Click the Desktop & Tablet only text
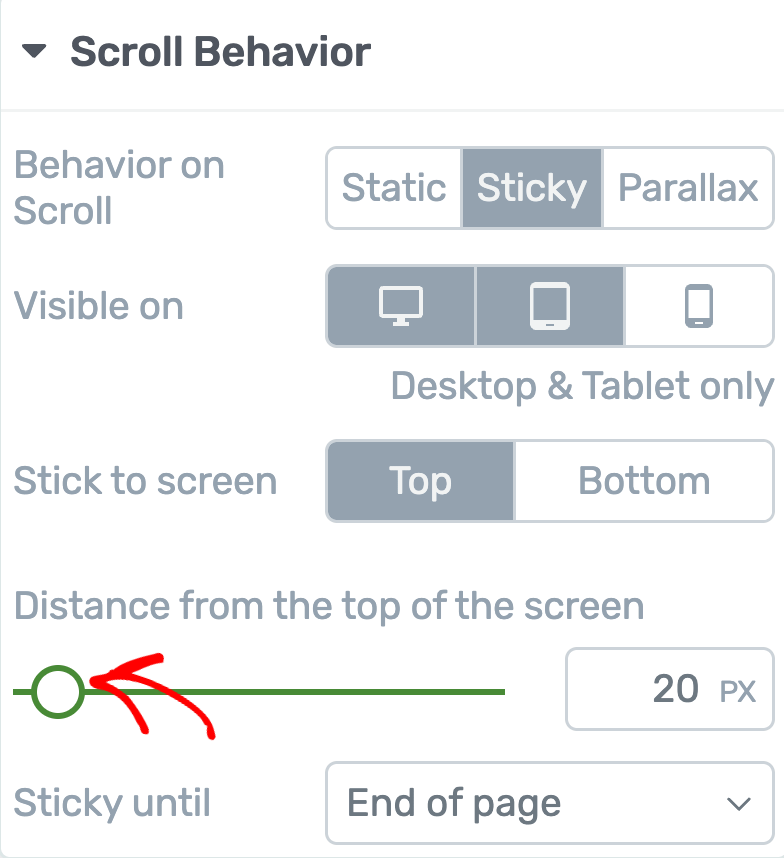Image resolution: width=784 pixels, height=858 pixels. [x=582, y=386]
